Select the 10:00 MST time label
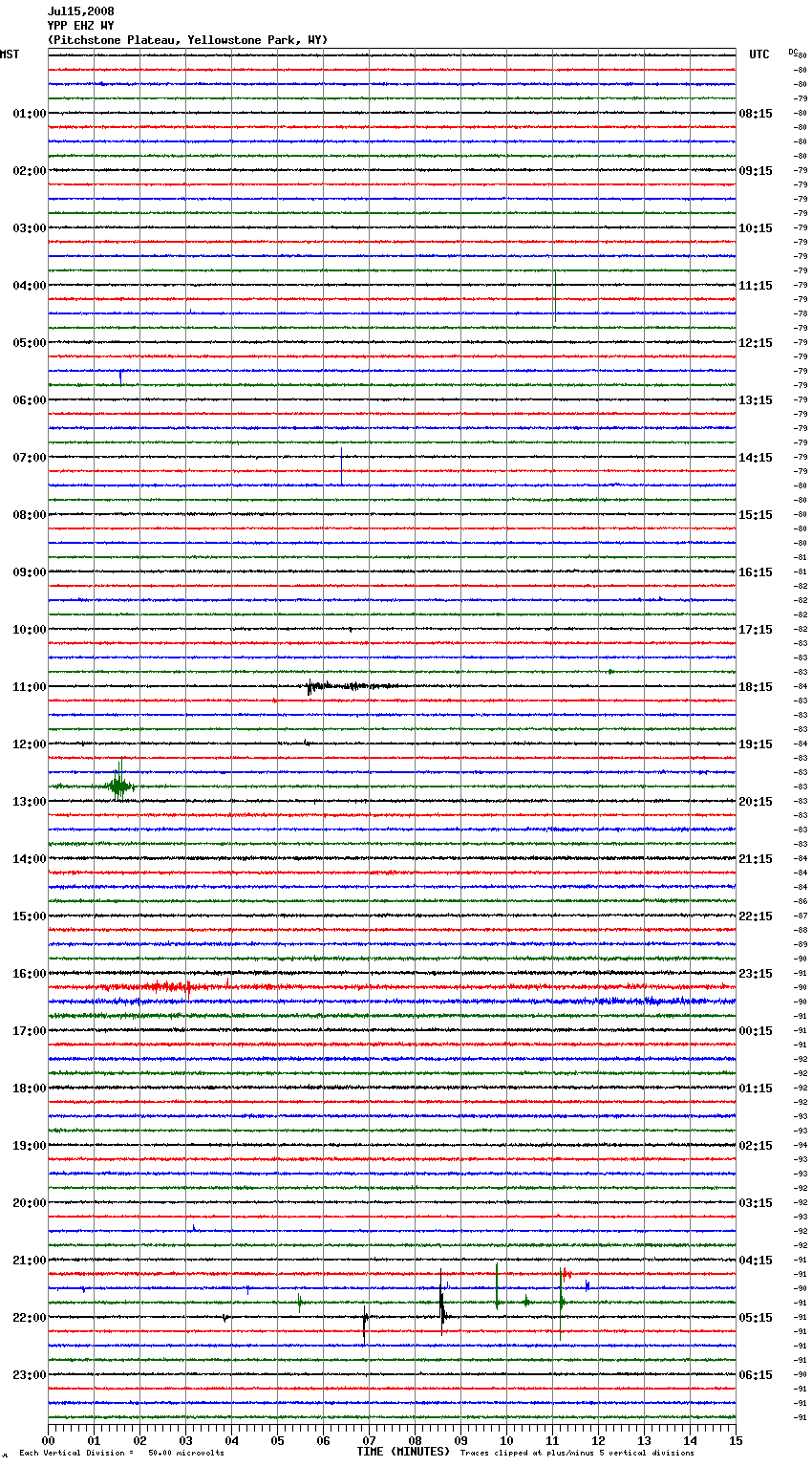The height and width of the screenshot is (1466, 812). (x=30, y=630)
